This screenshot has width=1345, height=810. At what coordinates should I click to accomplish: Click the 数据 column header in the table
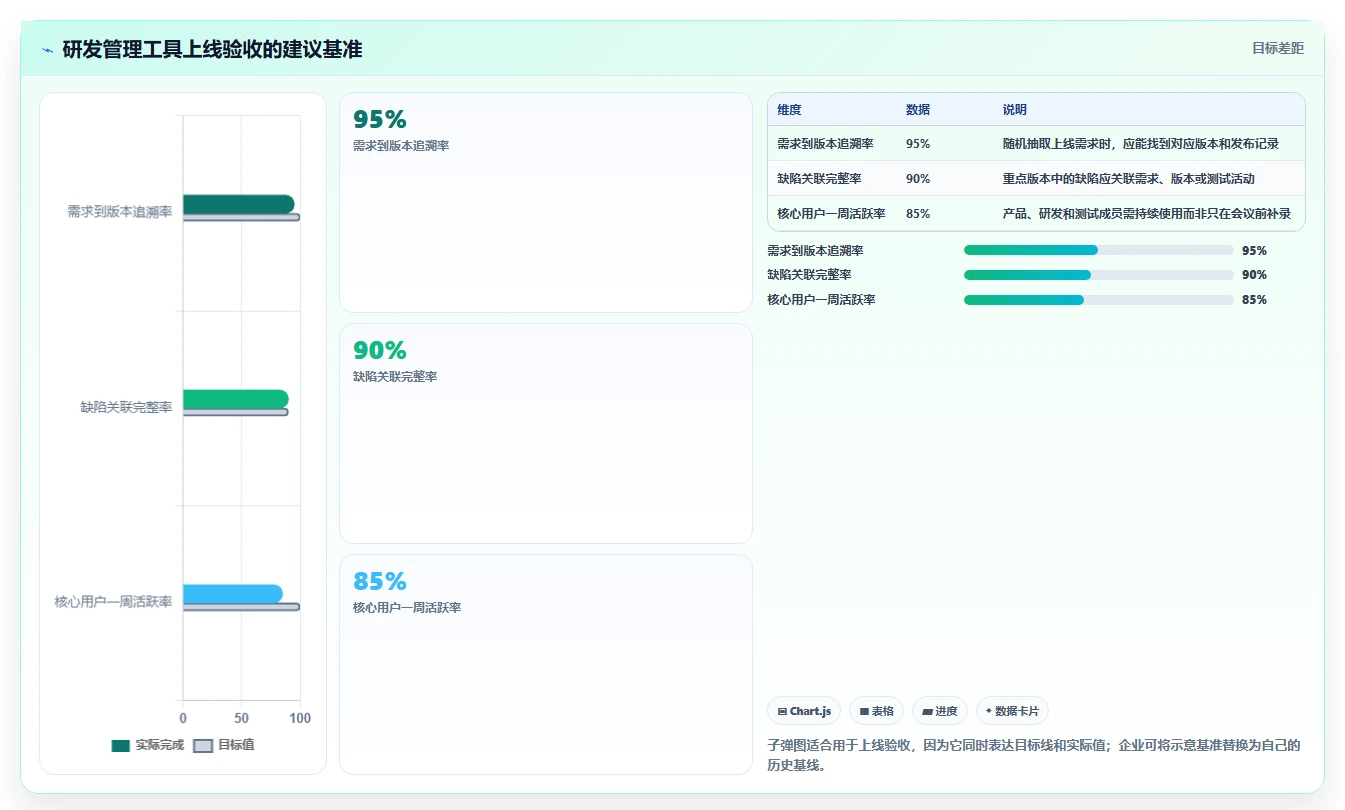(917, 110)
